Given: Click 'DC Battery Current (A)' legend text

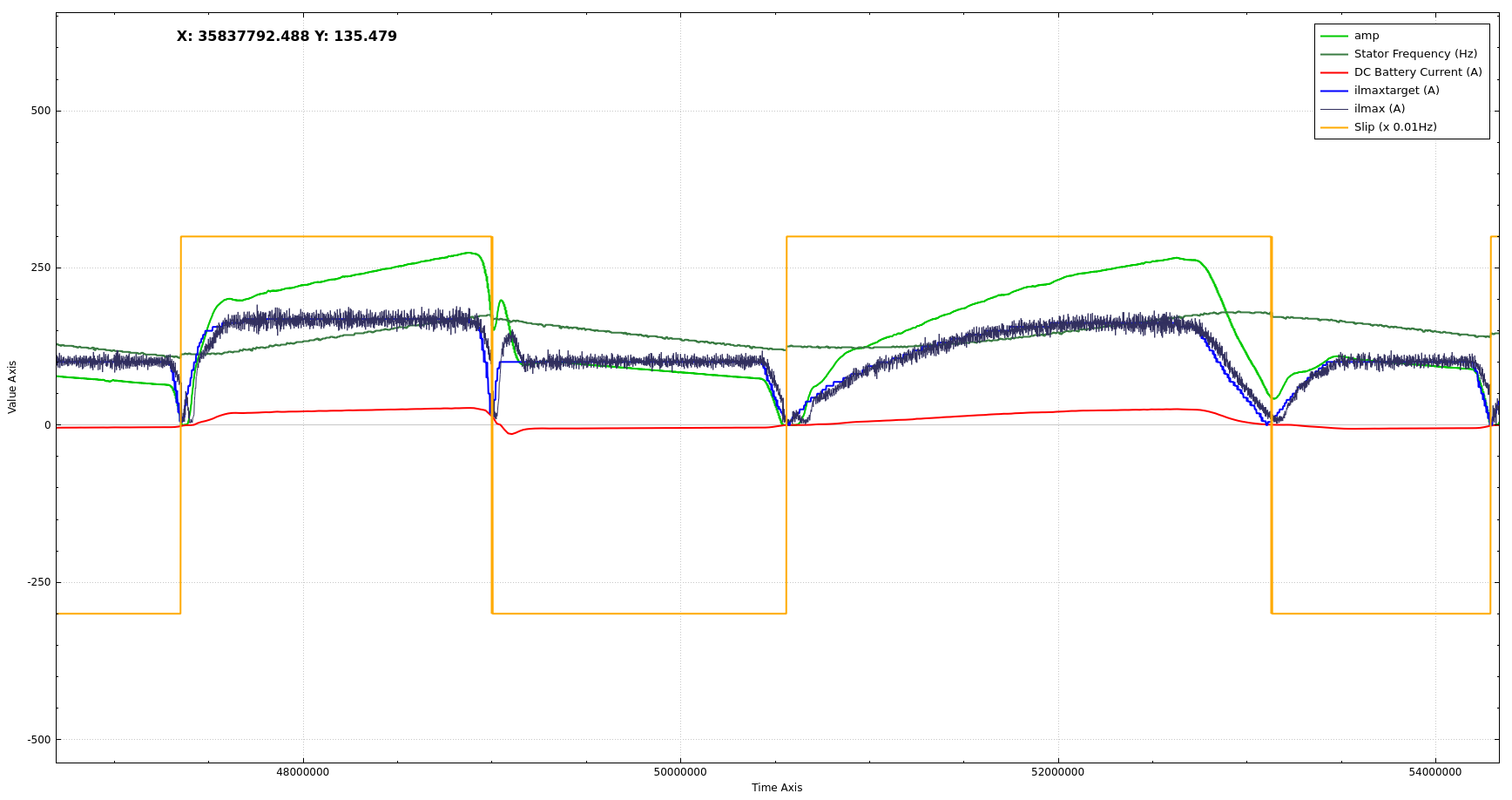Looking at the screenshot, I should [x=1417, y=72].
